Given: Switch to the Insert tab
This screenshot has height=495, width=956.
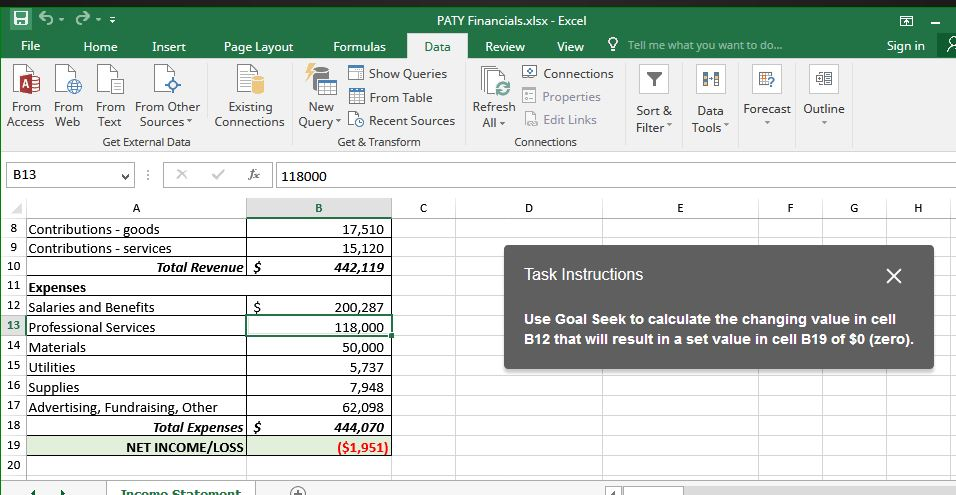Looking at the screenshot, I should tap(169, 46).
